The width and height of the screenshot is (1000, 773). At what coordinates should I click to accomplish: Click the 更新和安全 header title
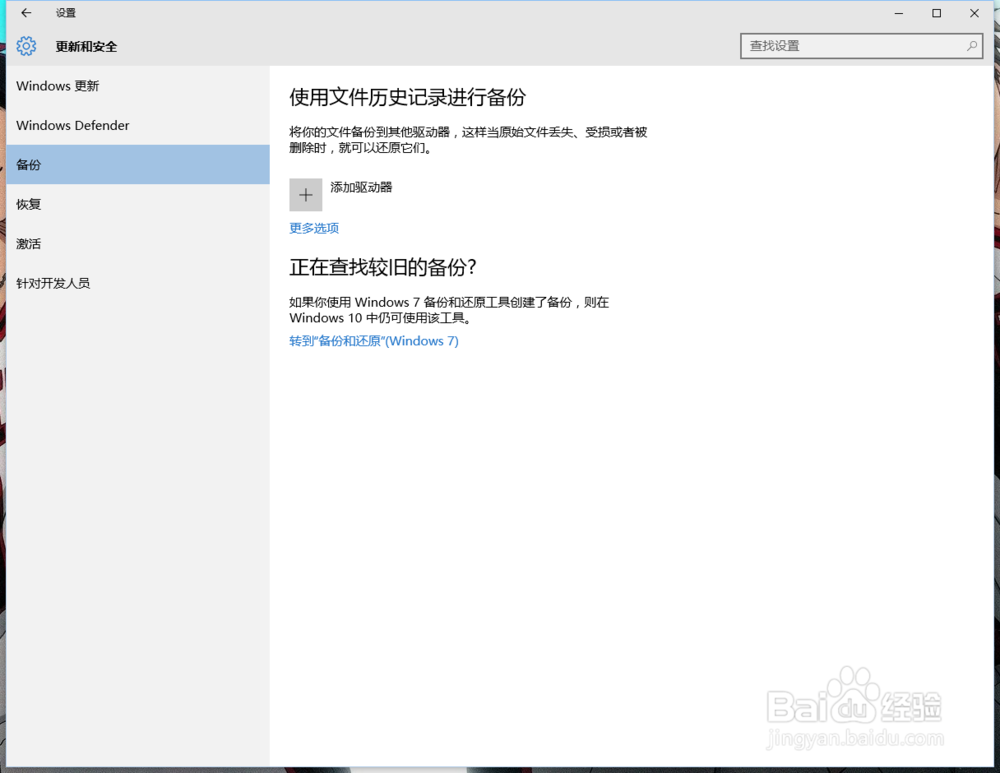[x=86, y=47]
